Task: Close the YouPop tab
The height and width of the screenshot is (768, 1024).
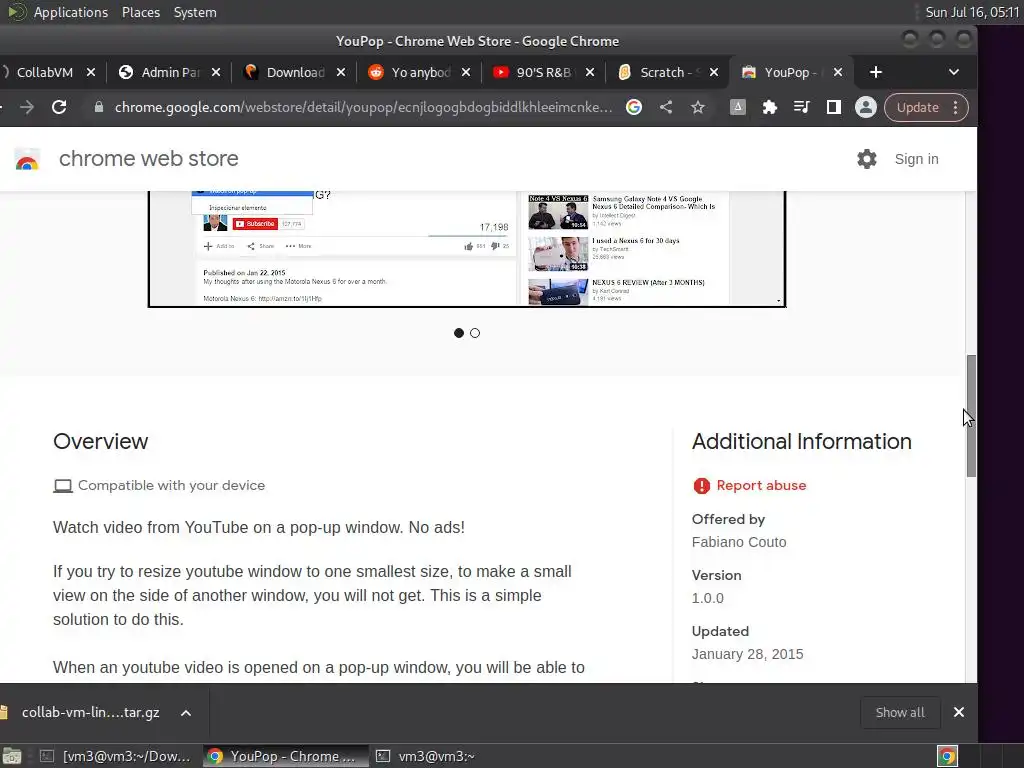Action: [838, 72]
